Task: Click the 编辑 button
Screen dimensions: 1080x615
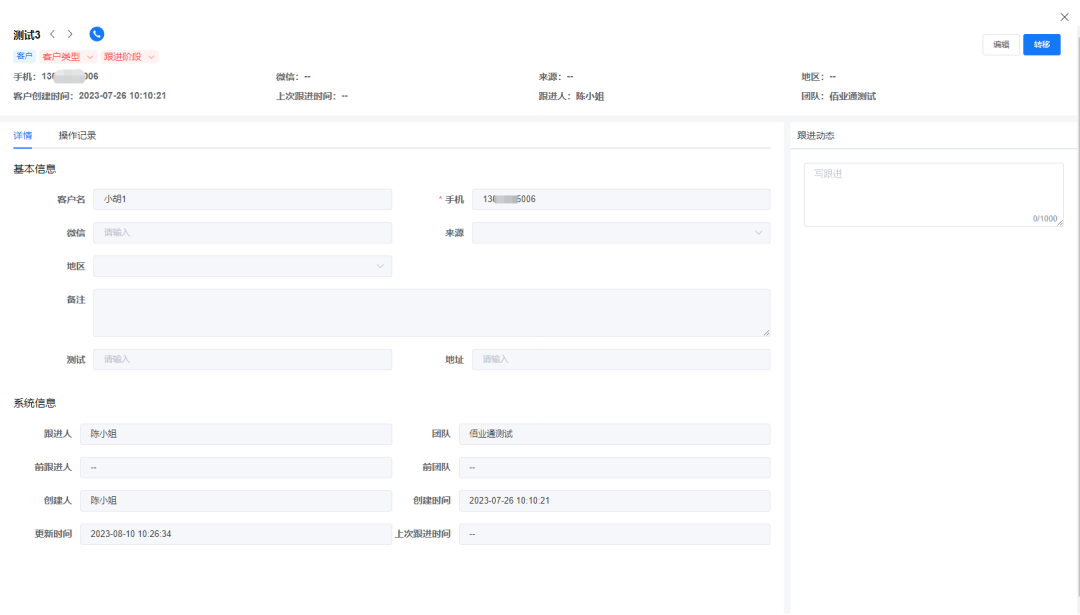Action: tap(1001, 45)
